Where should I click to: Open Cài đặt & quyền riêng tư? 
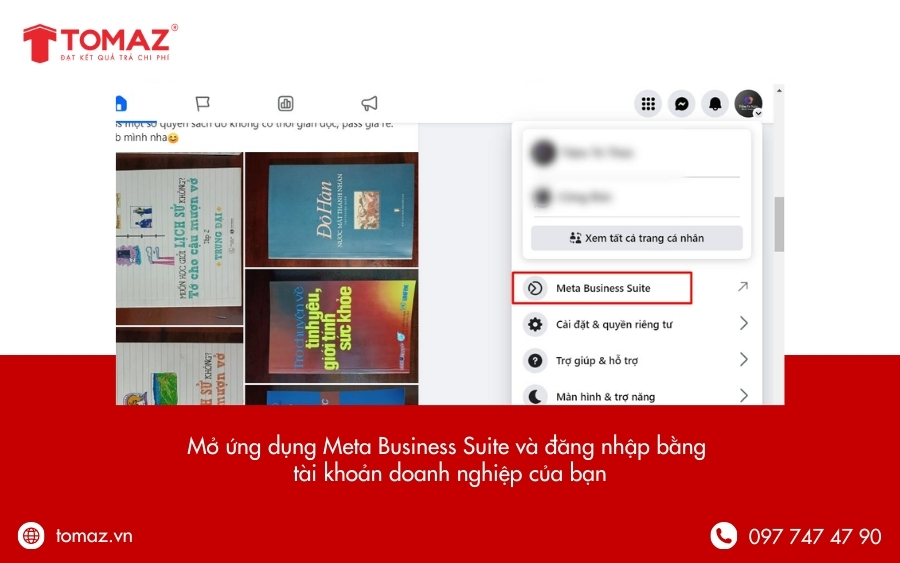coord(637,324)
